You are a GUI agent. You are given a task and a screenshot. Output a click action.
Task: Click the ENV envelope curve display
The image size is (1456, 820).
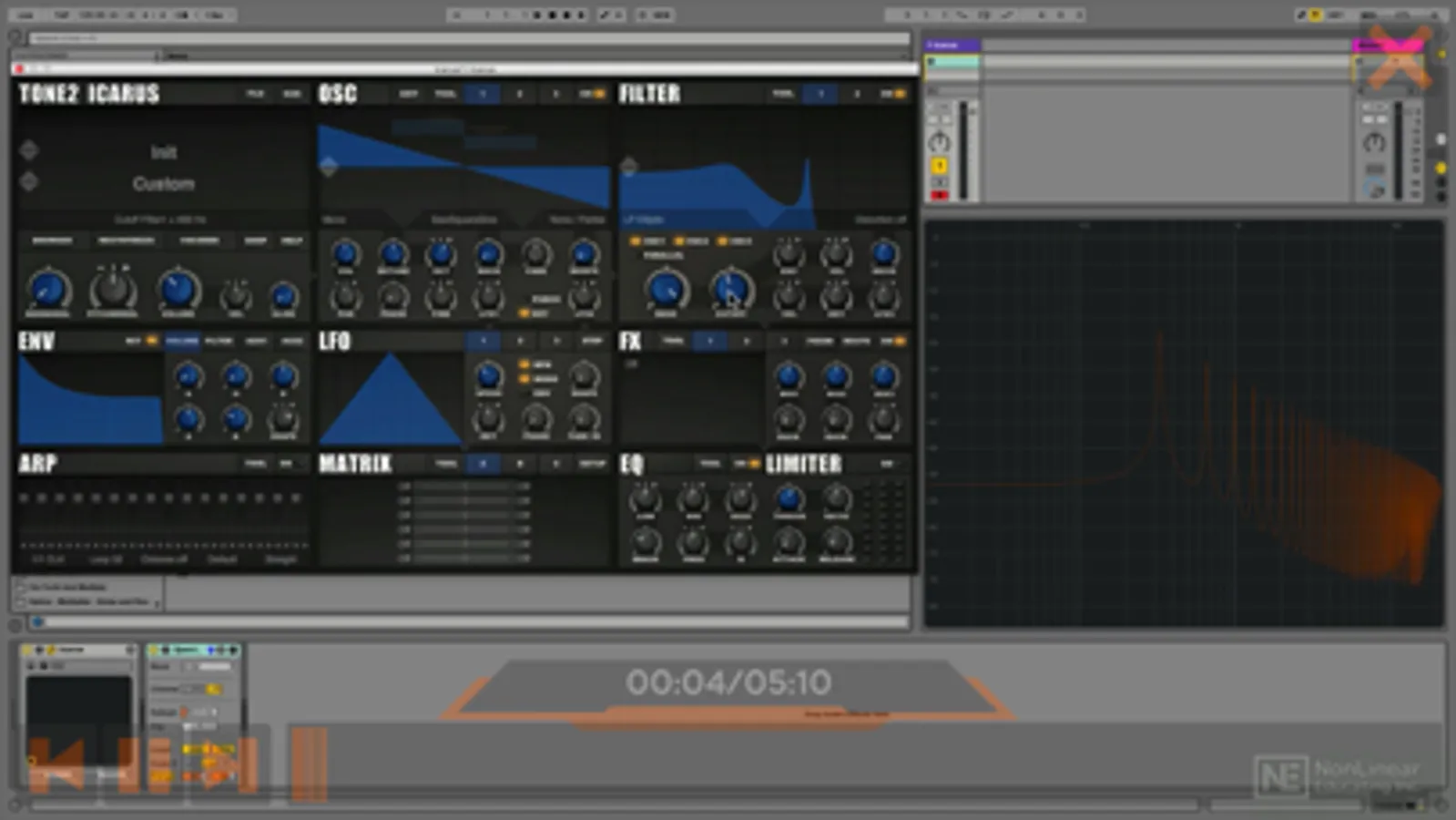[x=90, y=399]
